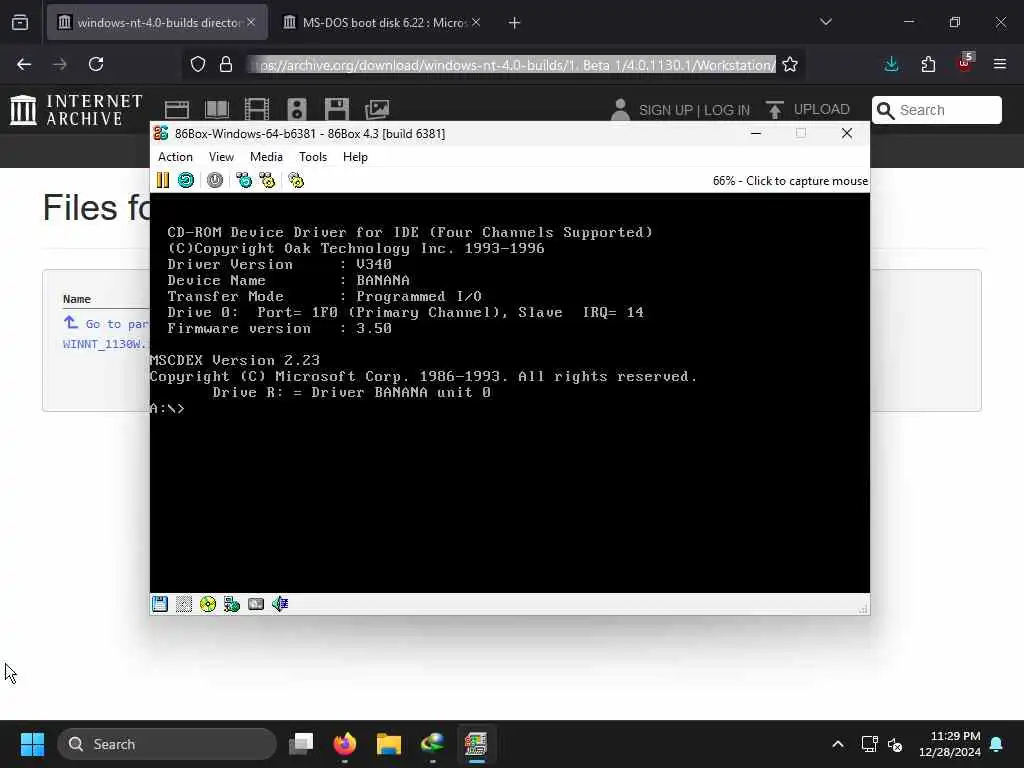Open a new Firefox tab
The height and width of the screenshot is (768, 1024).
pos(515,23)
